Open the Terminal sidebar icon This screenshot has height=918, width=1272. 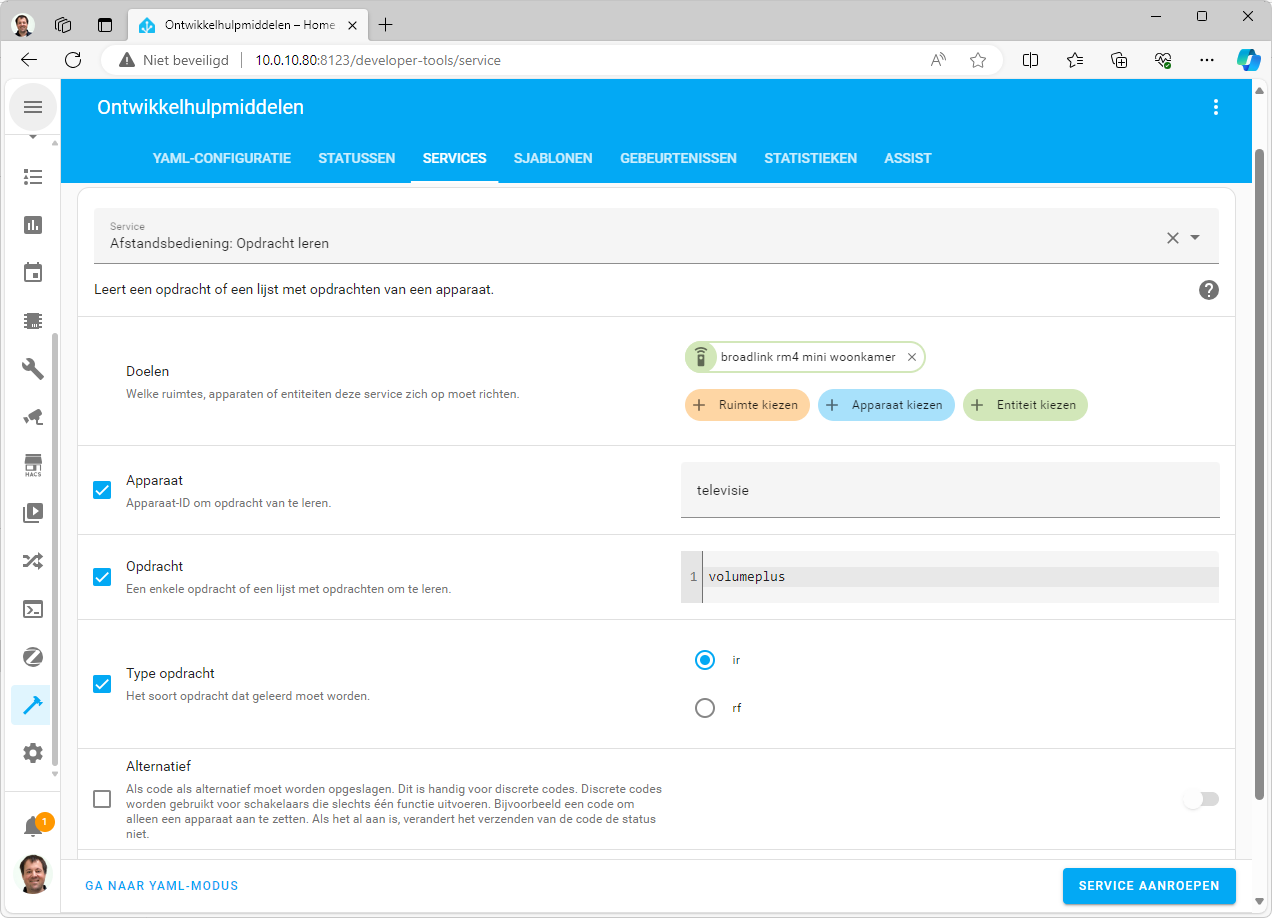33,609
